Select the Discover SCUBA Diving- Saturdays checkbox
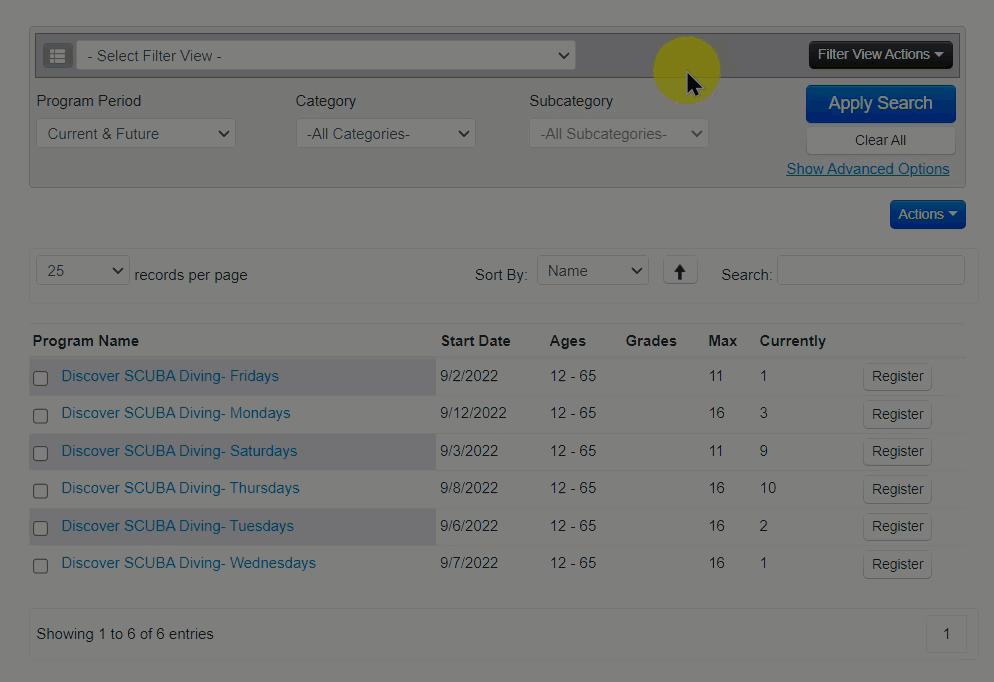The image size is (994, 682). [41, 453]
